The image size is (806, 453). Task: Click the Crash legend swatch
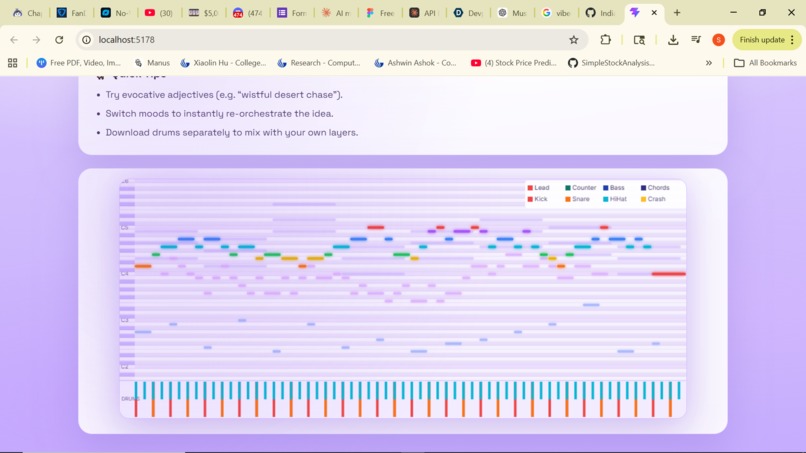(643, 199)
